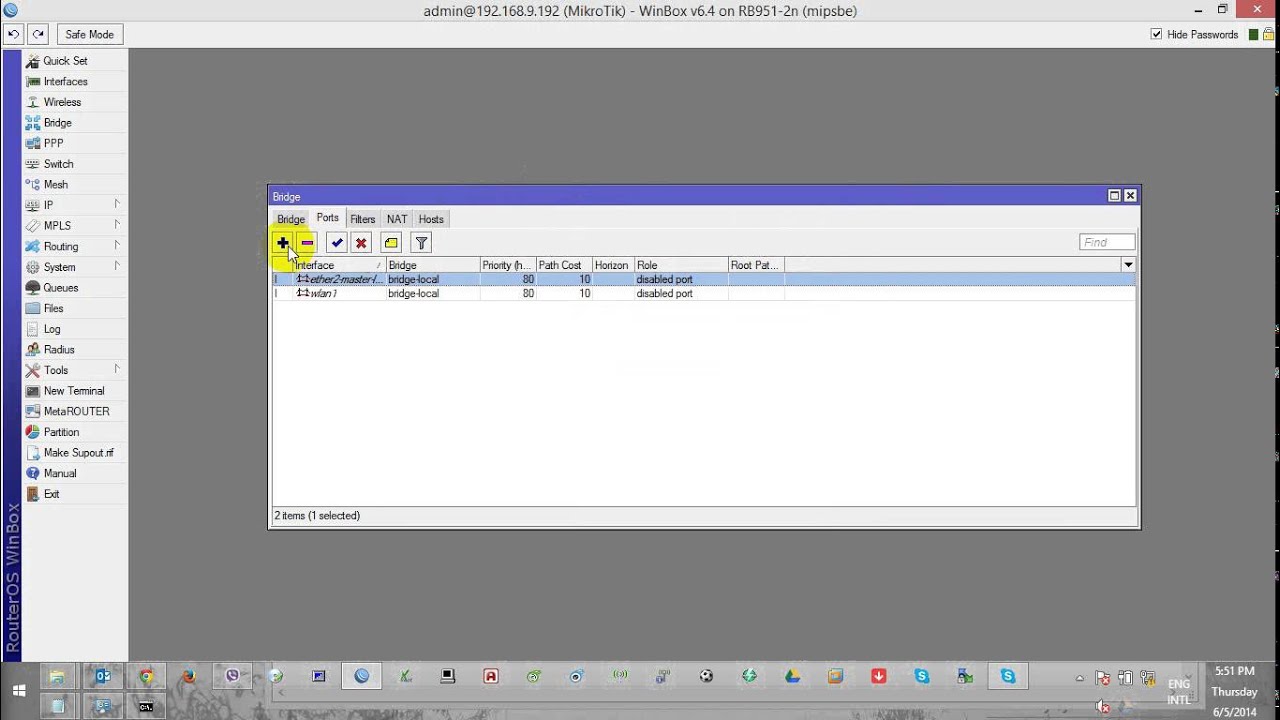Expand the Routing submenu
1280x720 pixels.
pos(75,246)
